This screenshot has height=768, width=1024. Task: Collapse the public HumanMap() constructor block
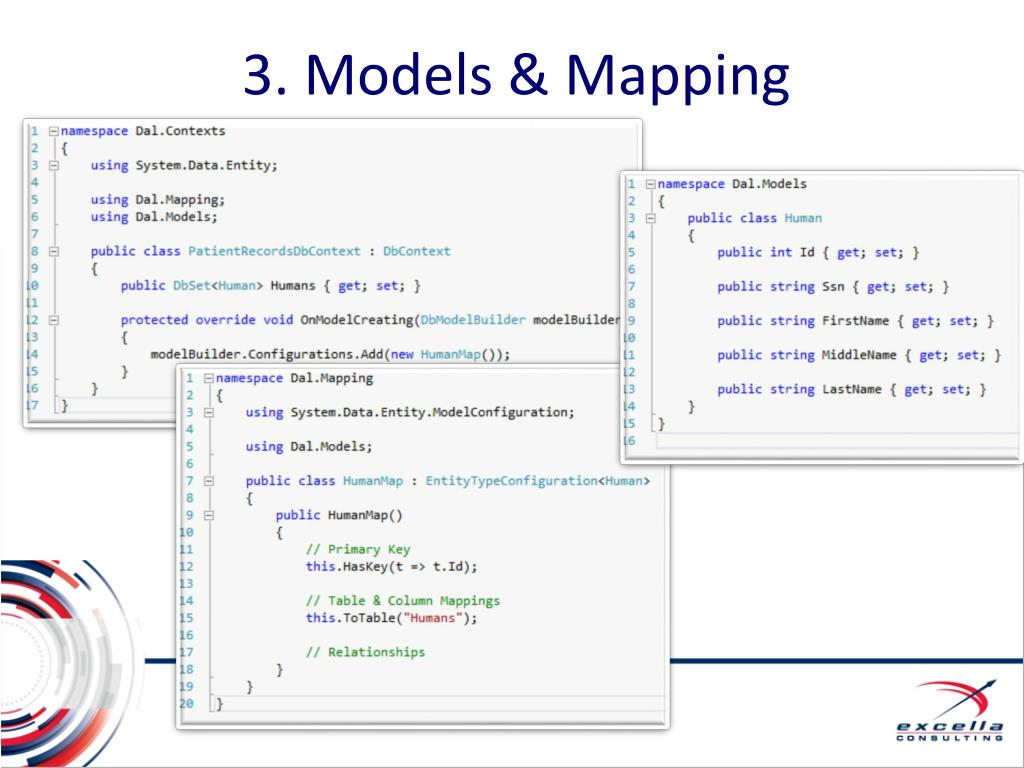tap(209, 515)
